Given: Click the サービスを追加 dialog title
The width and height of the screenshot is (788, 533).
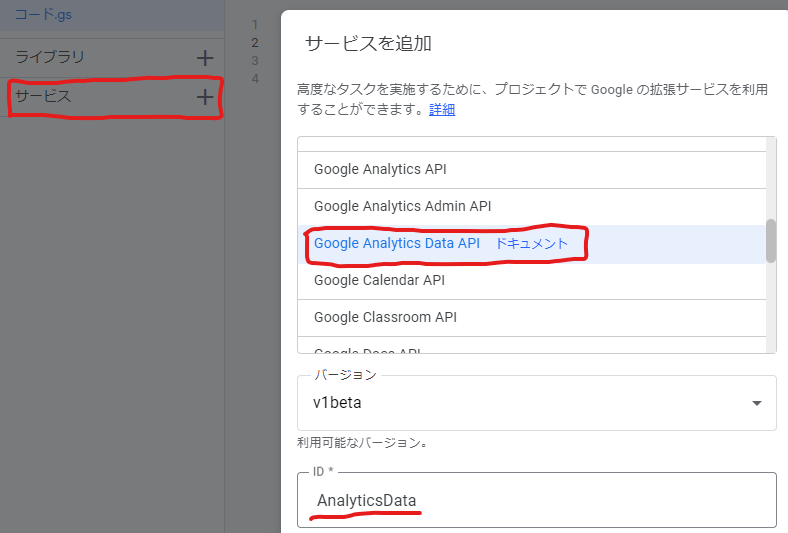Looking at the screenshot, I should (368, 43).
